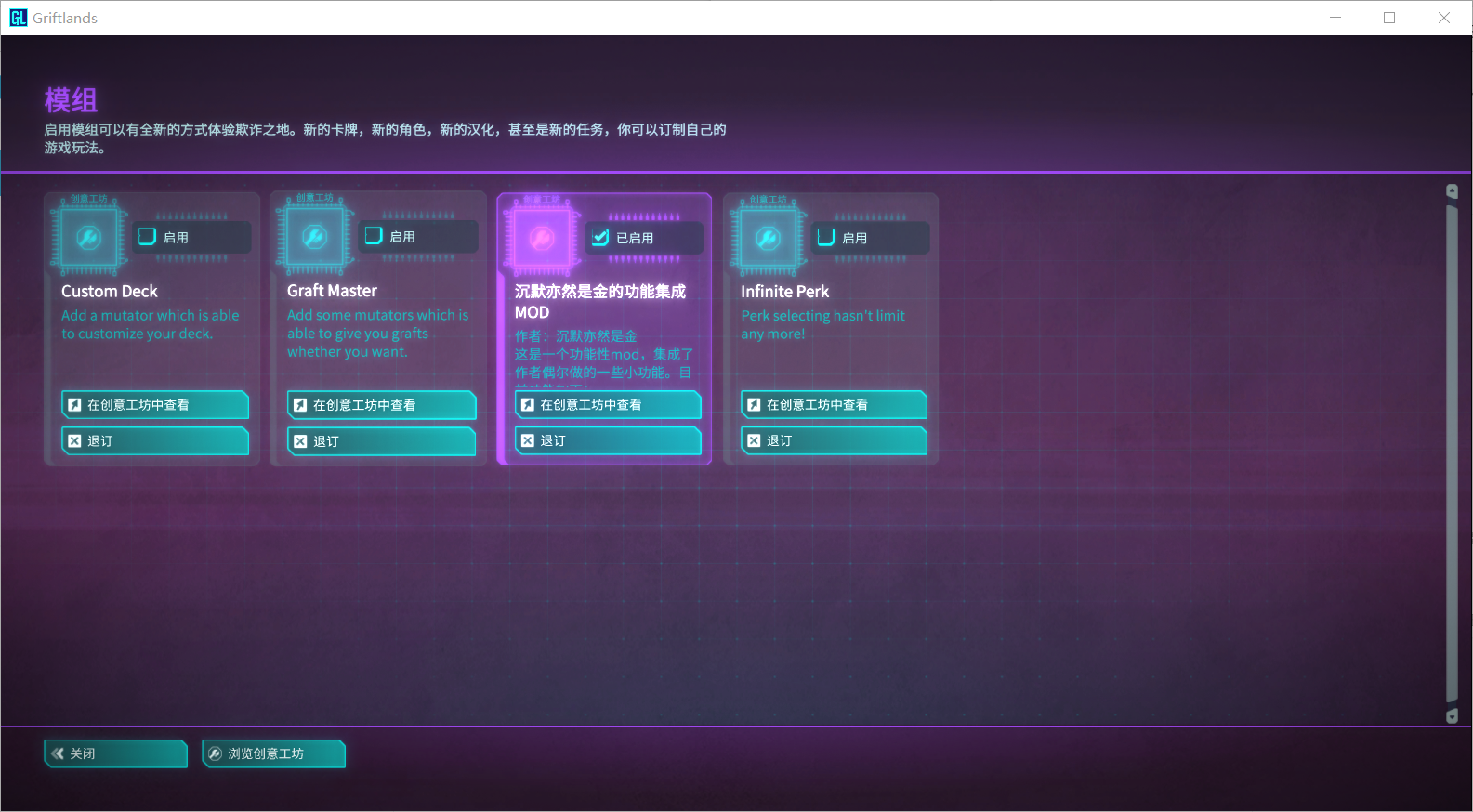View Graft Master in the workshop

coord(381,405)
